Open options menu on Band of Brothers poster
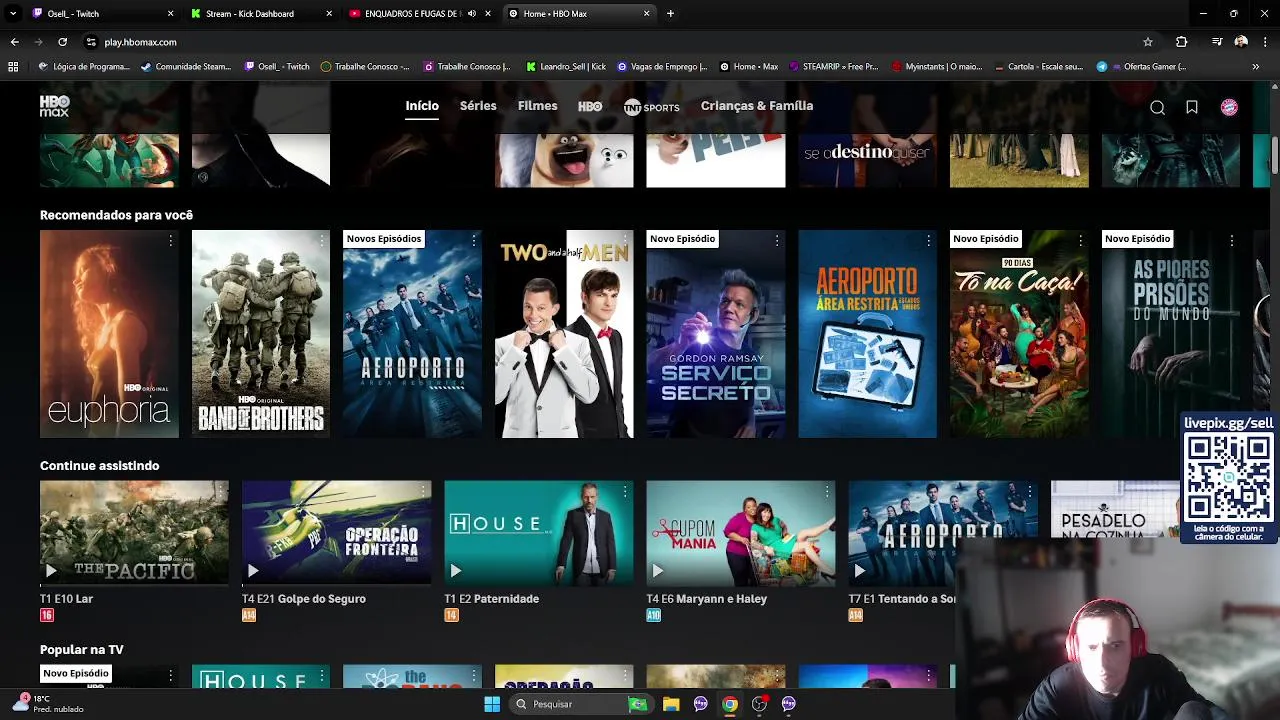The width and height of the screenshot is (1280, 720). pyautogui.click(x=322, y=241)
